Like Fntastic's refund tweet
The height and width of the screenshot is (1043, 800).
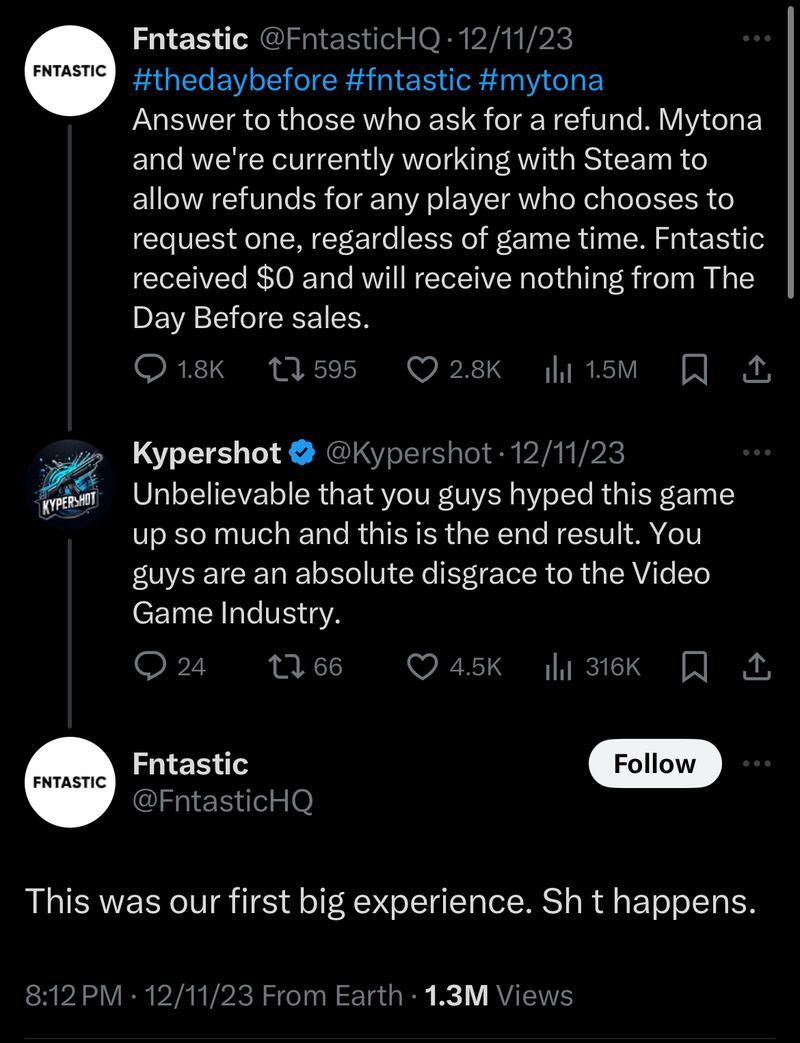[424, 370]
